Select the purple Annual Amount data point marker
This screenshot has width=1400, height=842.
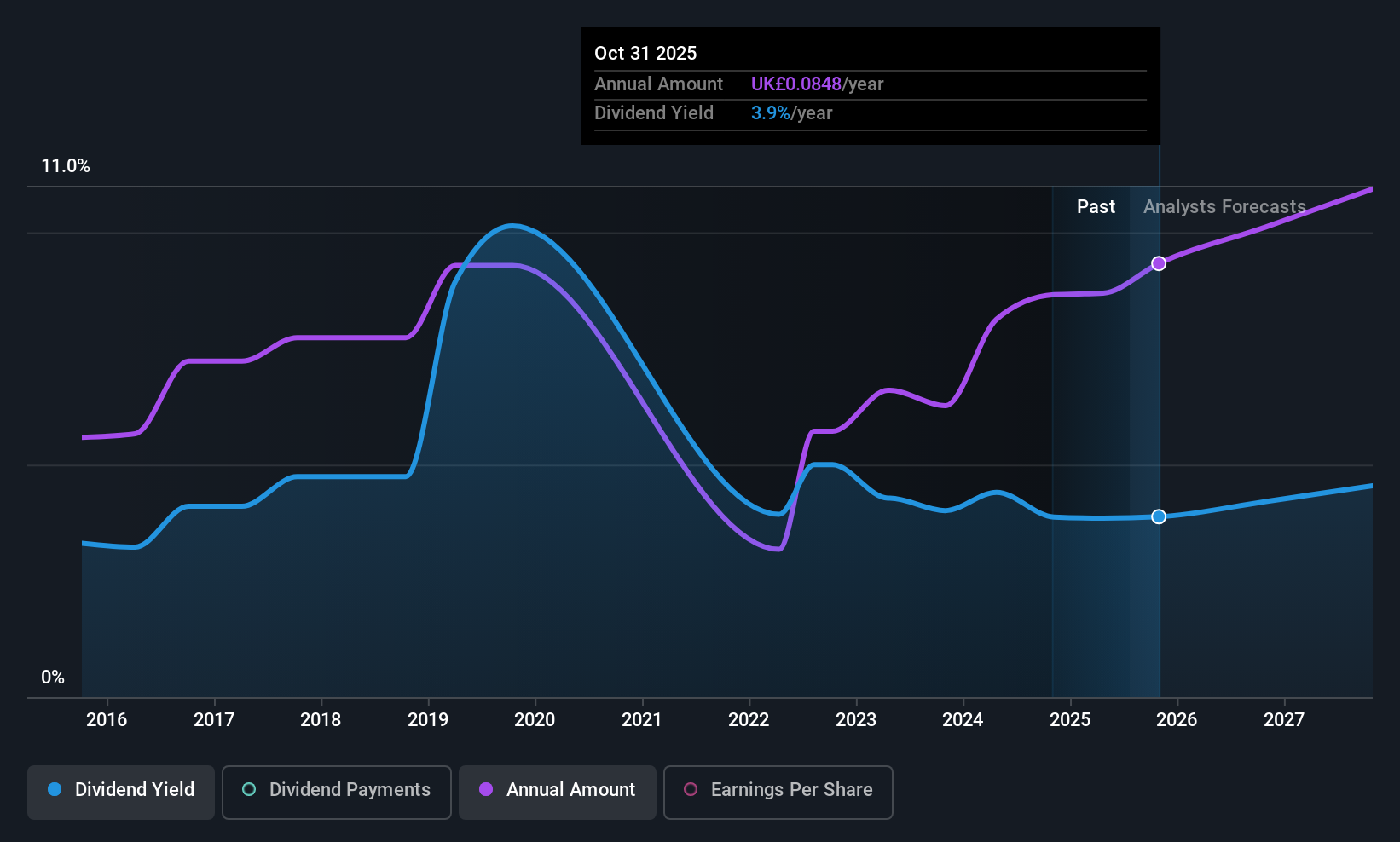[1159, 263]
